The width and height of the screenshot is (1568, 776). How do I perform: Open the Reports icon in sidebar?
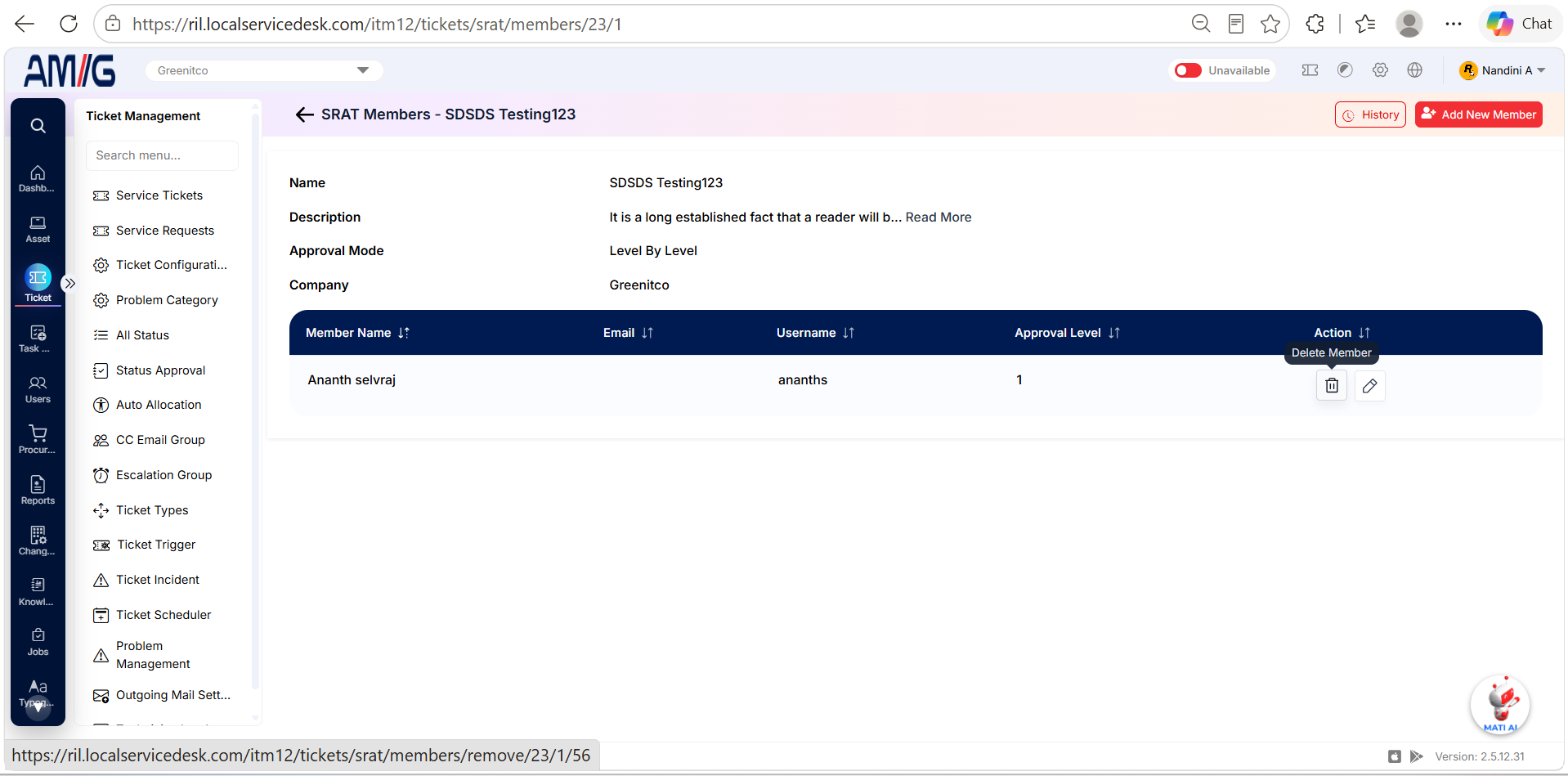[38, 490]
